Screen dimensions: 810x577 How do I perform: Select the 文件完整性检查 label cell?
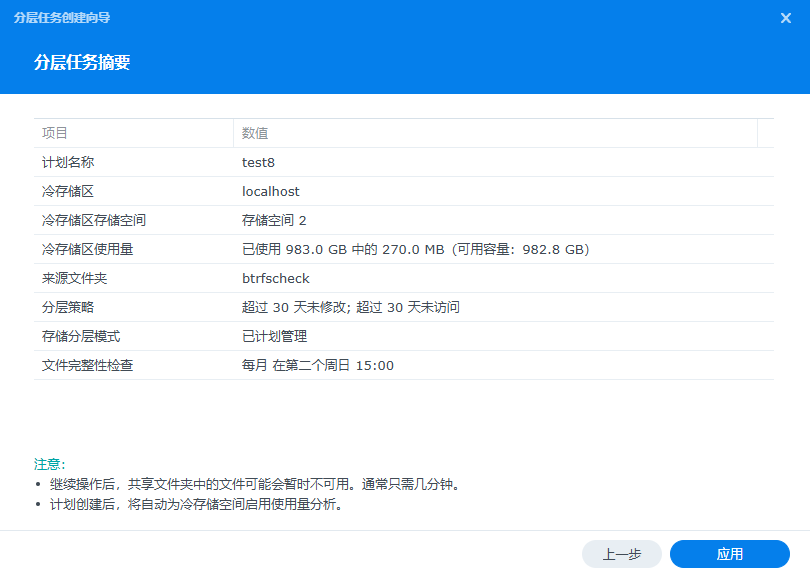[x=88, y=365]
